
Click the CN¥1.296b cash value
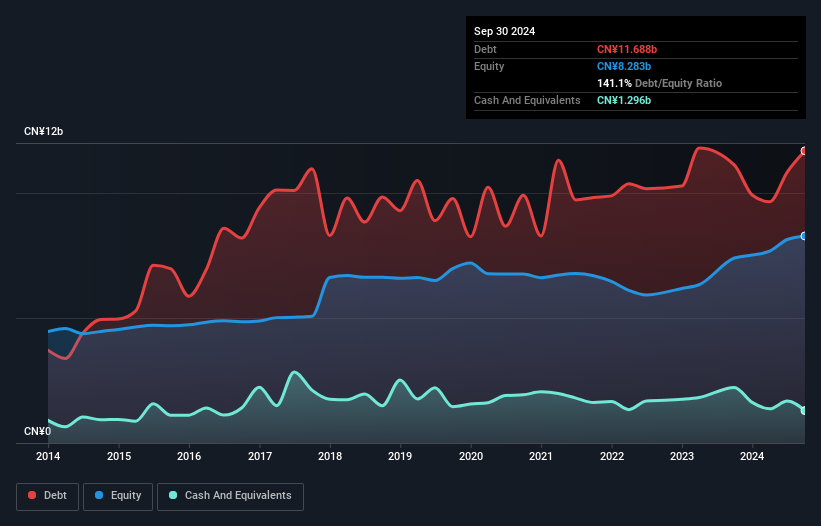[x=624, y=100]
